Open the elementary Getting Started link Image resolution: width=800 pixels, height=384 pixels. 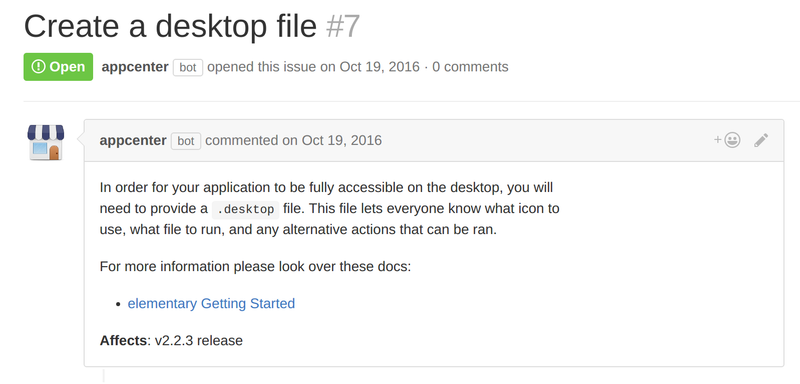211,303
